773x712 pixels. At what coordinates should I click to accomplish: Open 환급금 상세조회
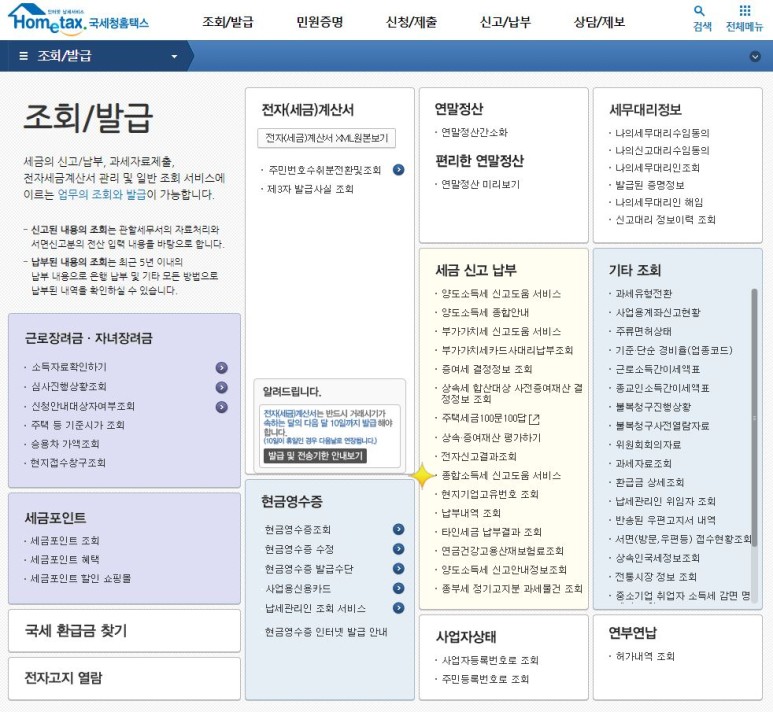pos(650,482)
